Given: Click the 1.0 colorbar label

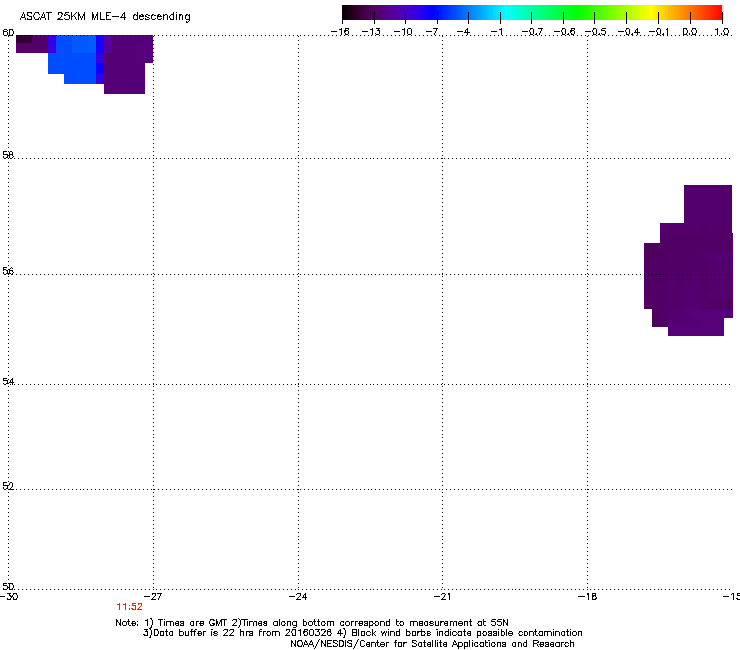Looking at the screenshot, I should [x=722, y=32].
